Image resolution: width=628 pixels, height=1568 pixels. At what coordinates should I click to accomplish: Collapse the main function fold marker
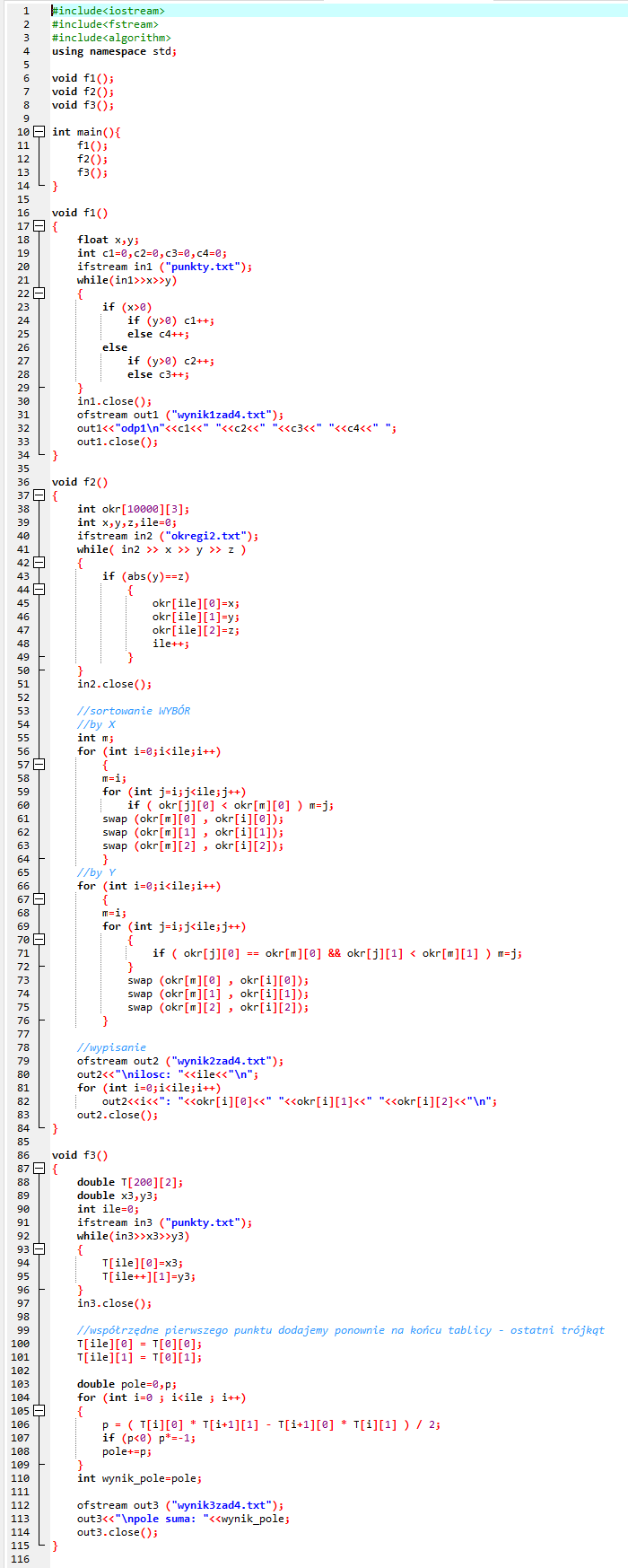[39, 132]
